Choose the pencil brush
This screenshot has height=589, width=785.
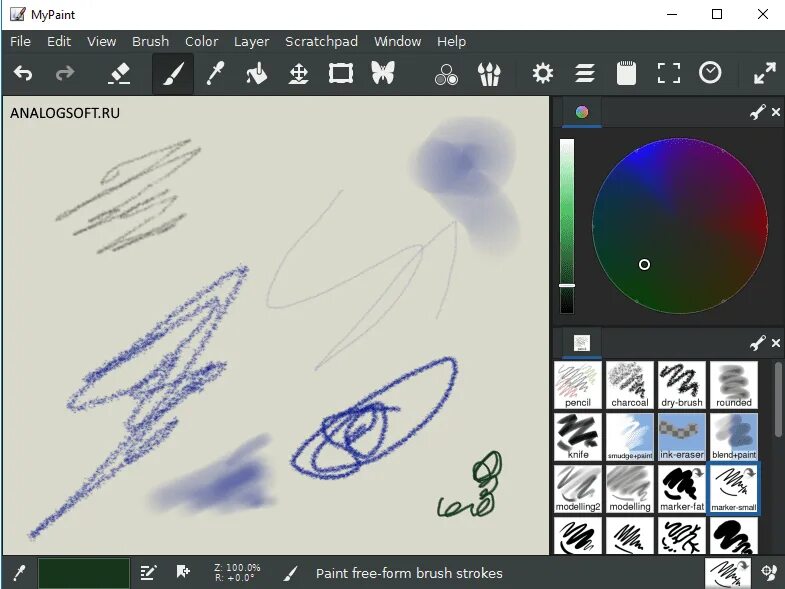point(578,385)
